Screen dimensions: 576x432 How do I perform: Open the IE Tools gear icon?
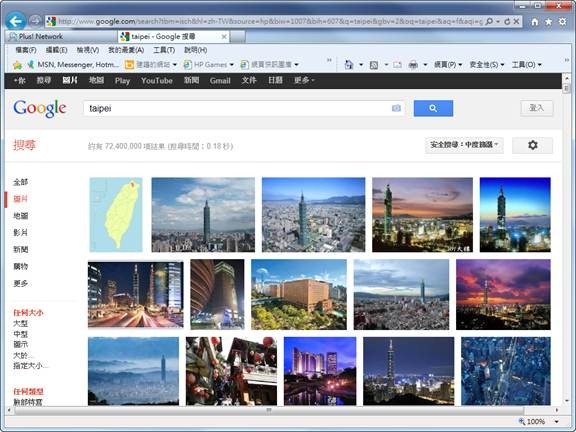[x=562, y=22]
